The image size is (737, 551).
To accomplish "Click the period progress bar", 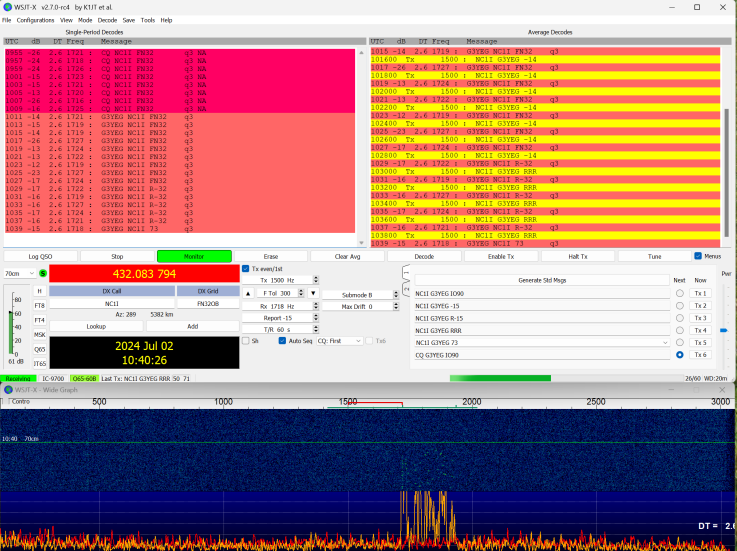I will point(566,378).
